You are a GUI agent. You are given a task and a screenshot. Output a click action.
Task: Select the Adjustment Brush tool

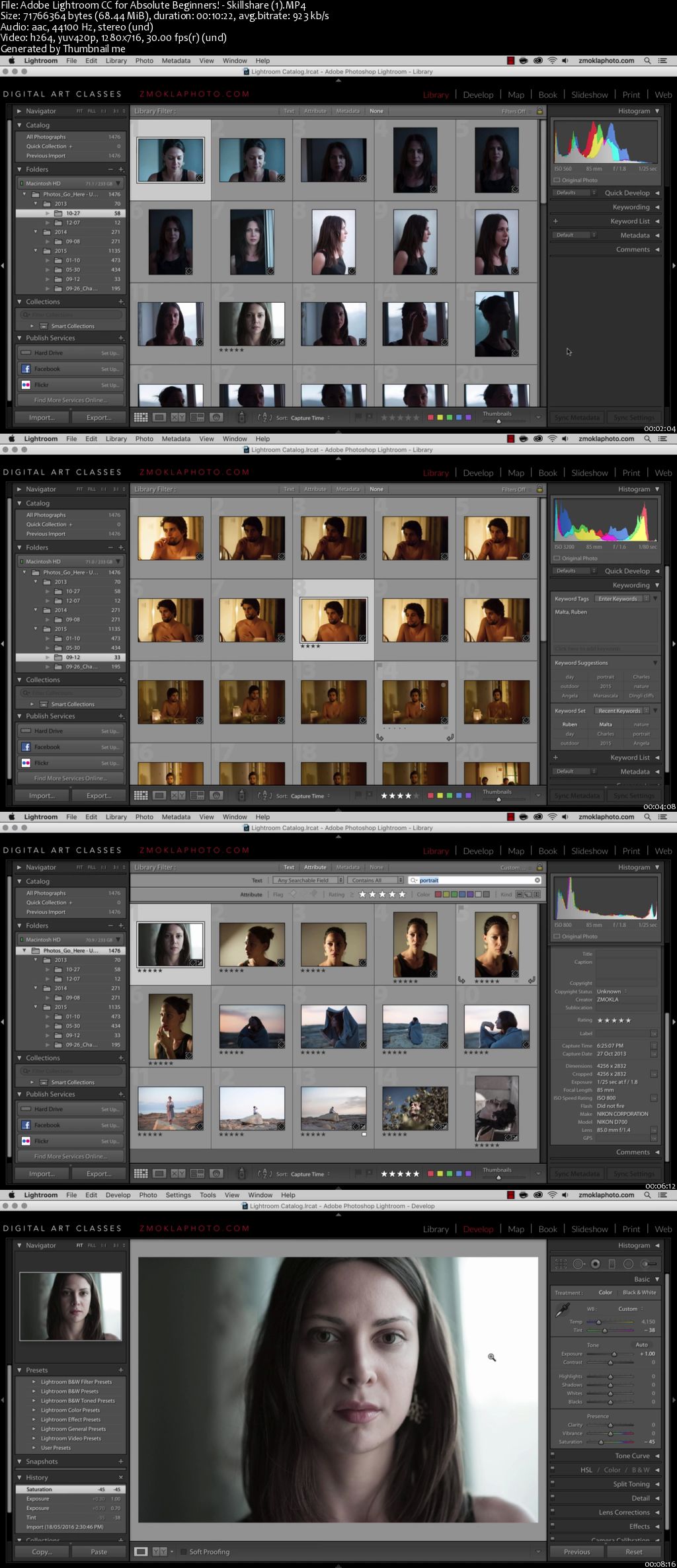pyautogui.click(x=649, y=1264)
